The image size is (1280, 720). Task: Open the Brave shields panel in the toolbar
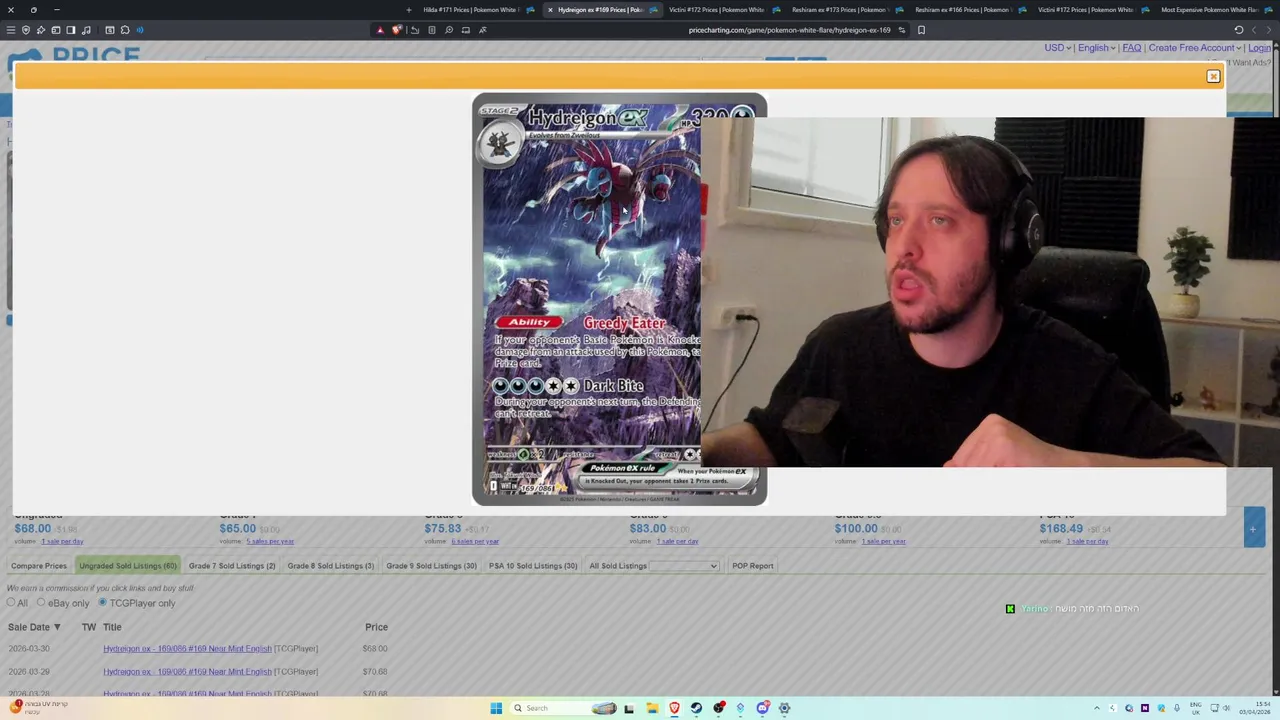396,30
